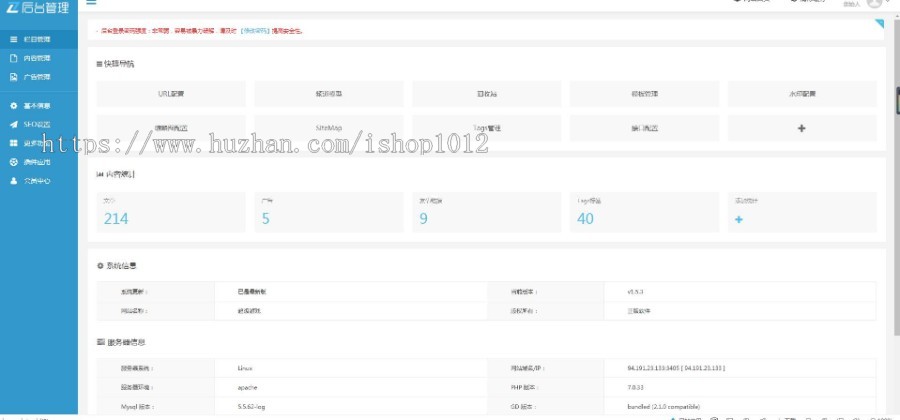Viewport: 900px width, 420px height.
Task: Open the Tags管理 shortcut
Action: 487,128
